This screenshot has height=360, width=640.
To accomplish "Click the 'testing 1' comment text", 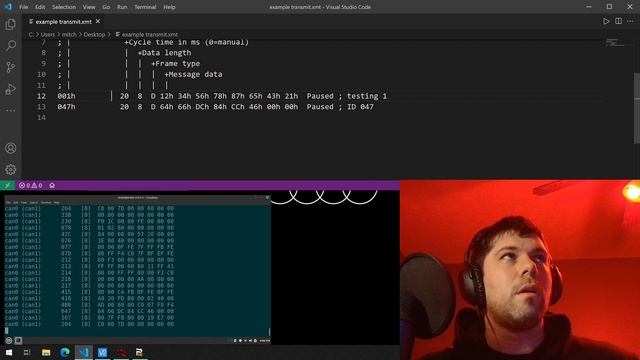I will pos(367,96).
